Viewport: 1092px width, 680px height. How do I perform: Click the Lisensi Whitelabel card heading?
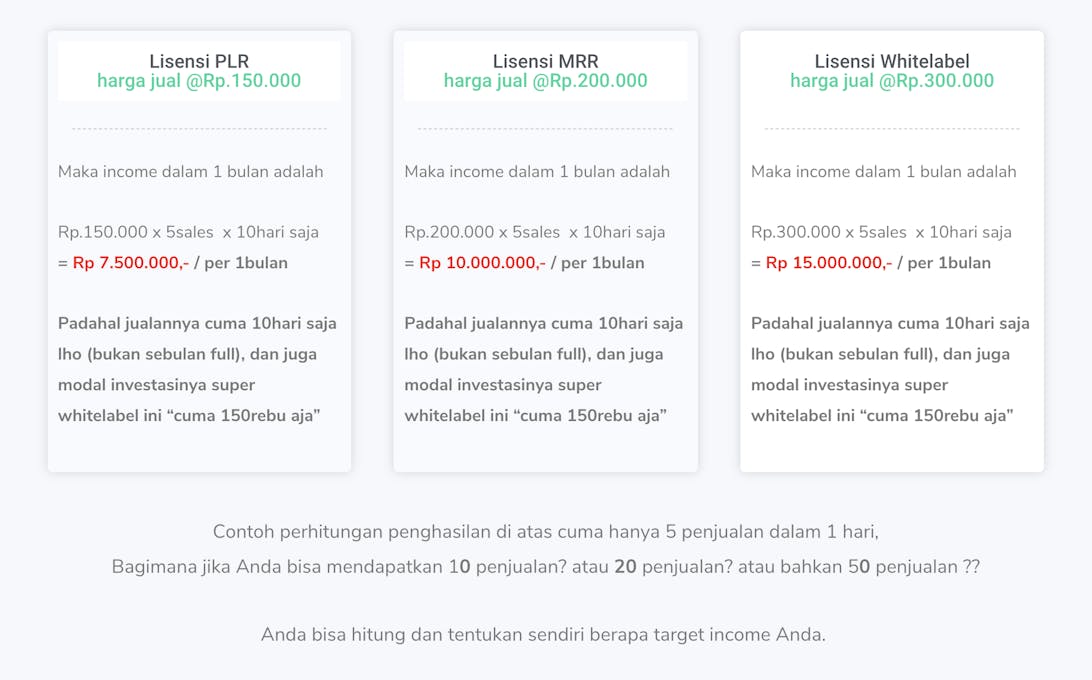click(892, 61)
